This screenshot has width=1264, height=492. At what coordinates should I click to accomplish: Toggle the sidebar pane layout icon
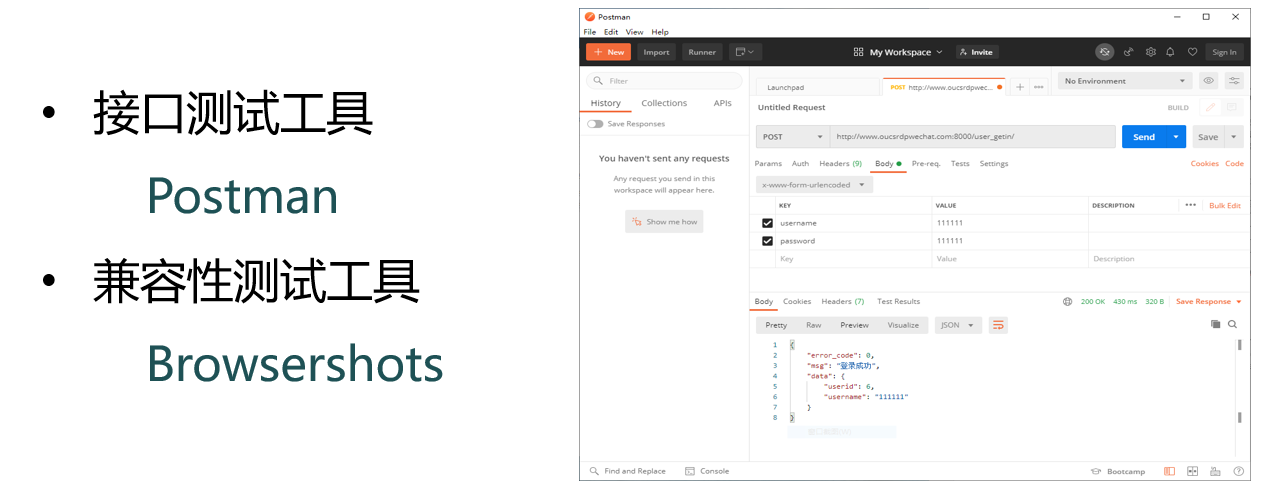[1169, 471]
